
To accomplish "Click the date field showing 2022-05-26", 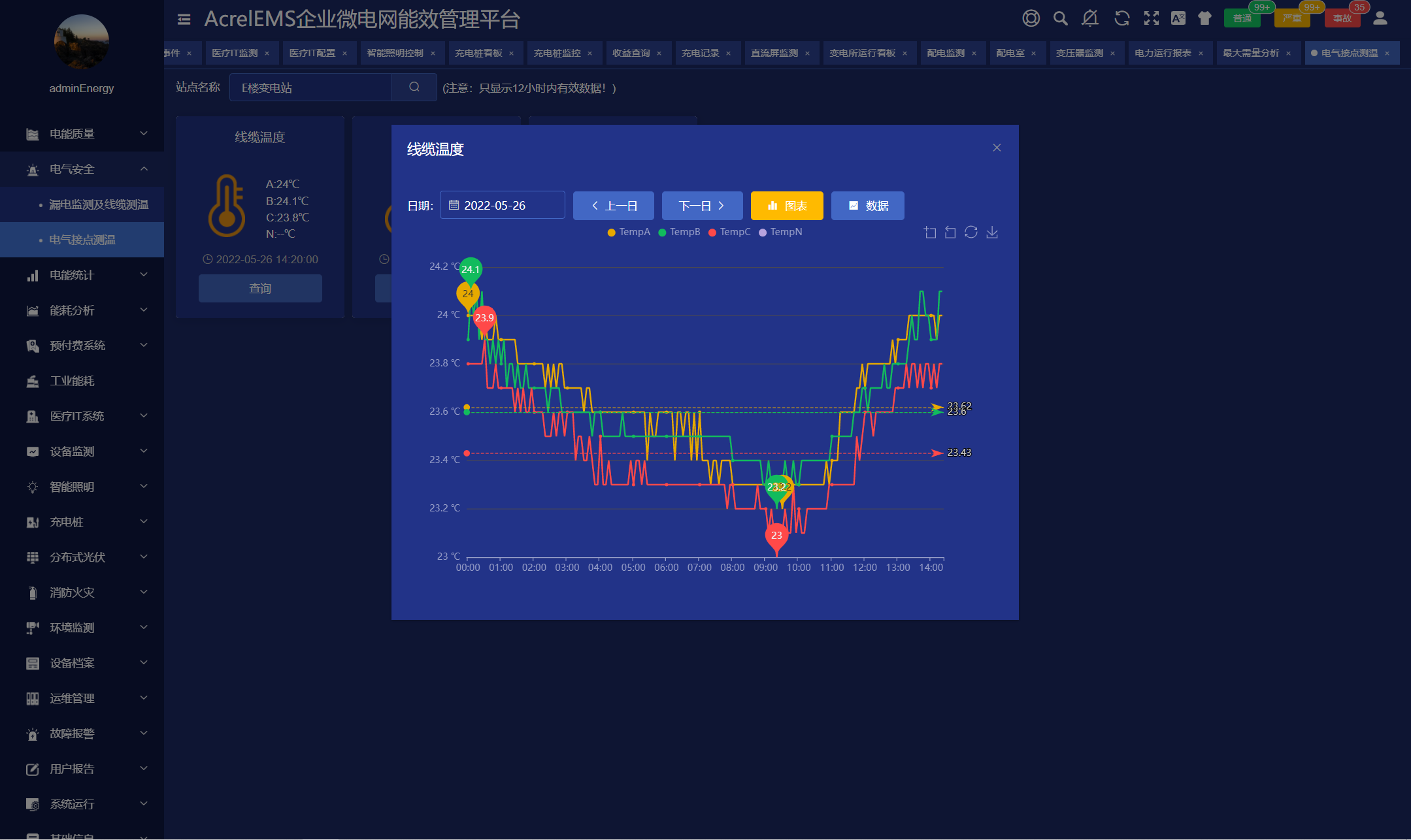I will pos(502,205).
